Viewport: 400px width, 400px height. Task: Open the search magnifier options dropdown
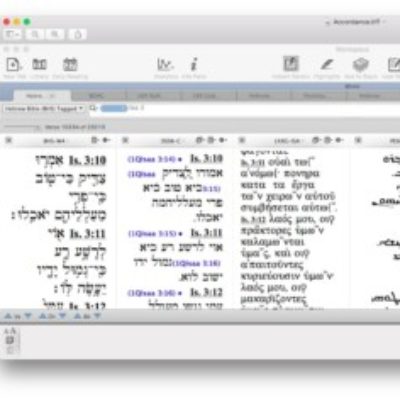pyautogui.click(x=93, y=108)
